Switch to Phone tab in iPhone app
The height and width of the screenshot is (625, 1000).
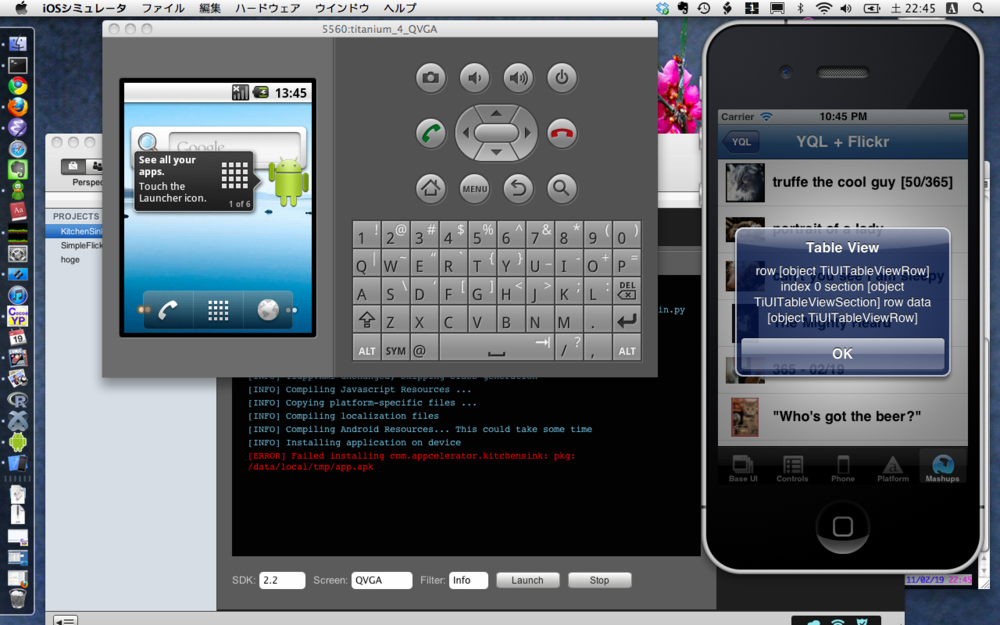tap(842, 468)
